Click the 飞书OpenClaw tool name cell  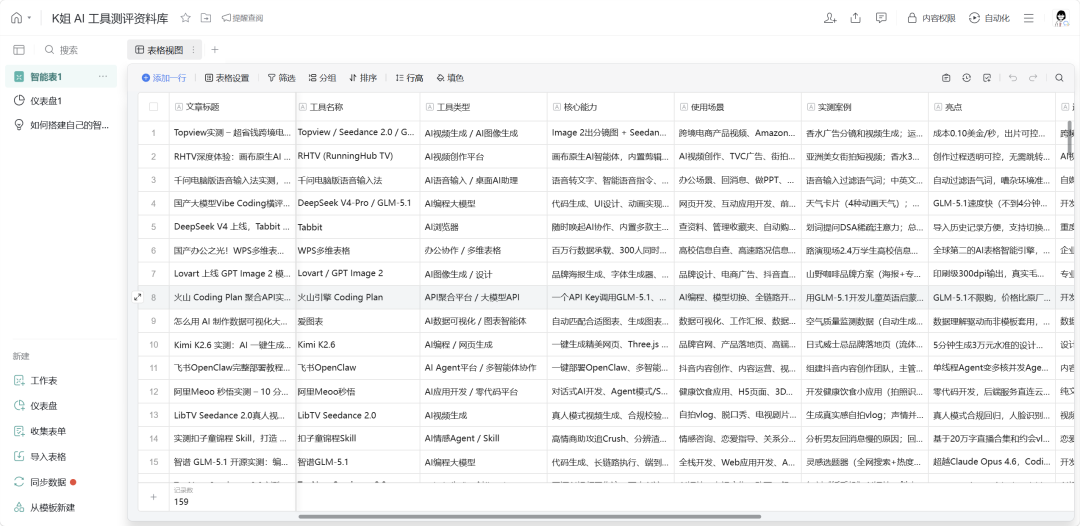[x=357, y=368]
